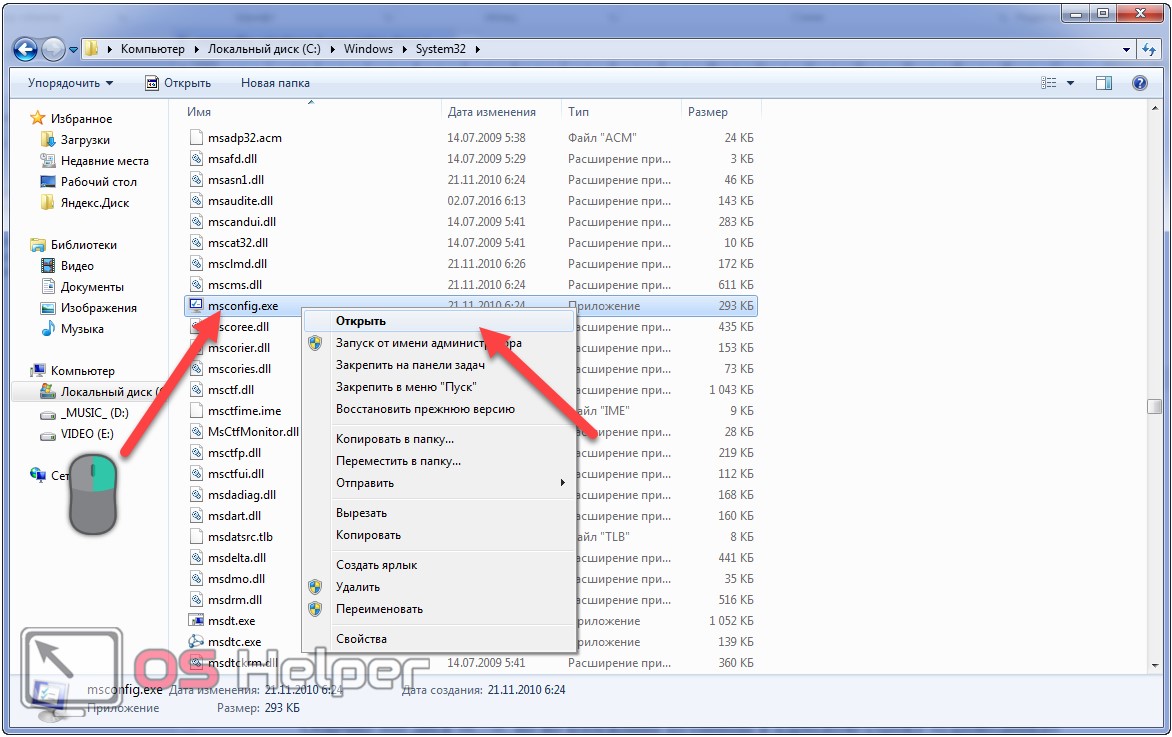Sort by 'Размер' column header
Viewport: 1172px width, 737px height.
(x=708, y=111)
